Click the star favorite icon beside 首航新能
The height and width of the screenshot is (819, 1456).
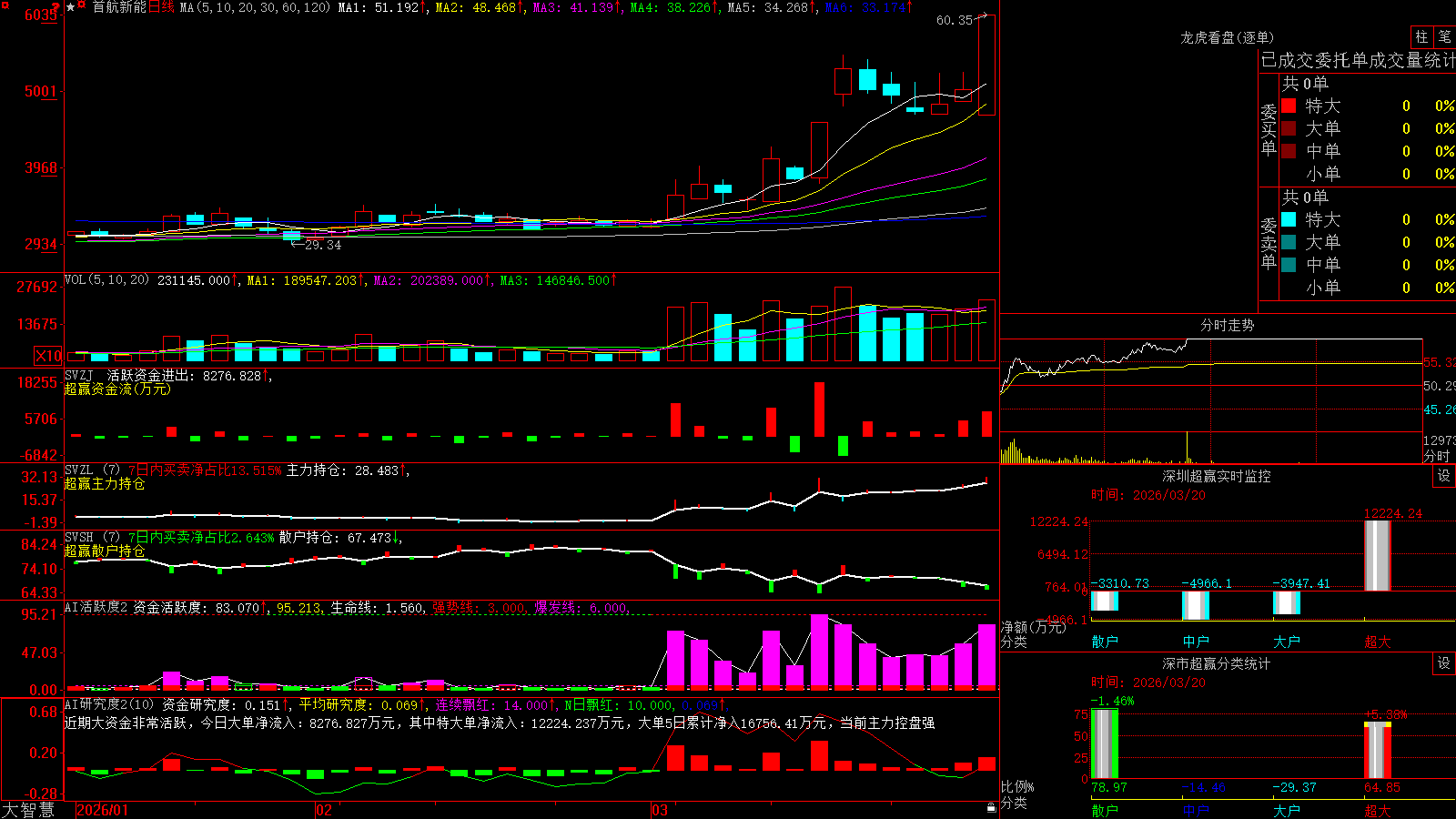pyautogui.click(x=71, y=7)
